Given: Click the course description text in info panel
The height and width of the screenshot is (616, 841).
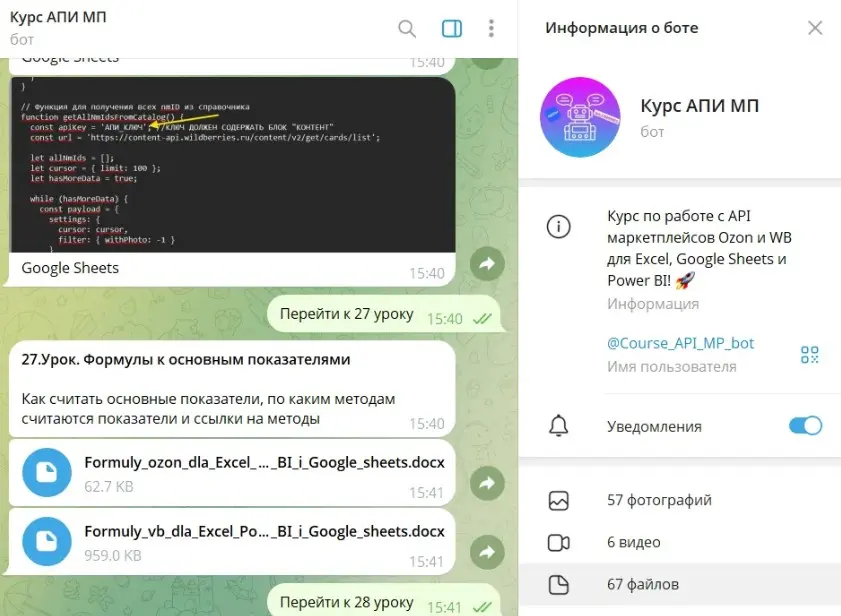Looking at the screenshot, I should point(699,248).
